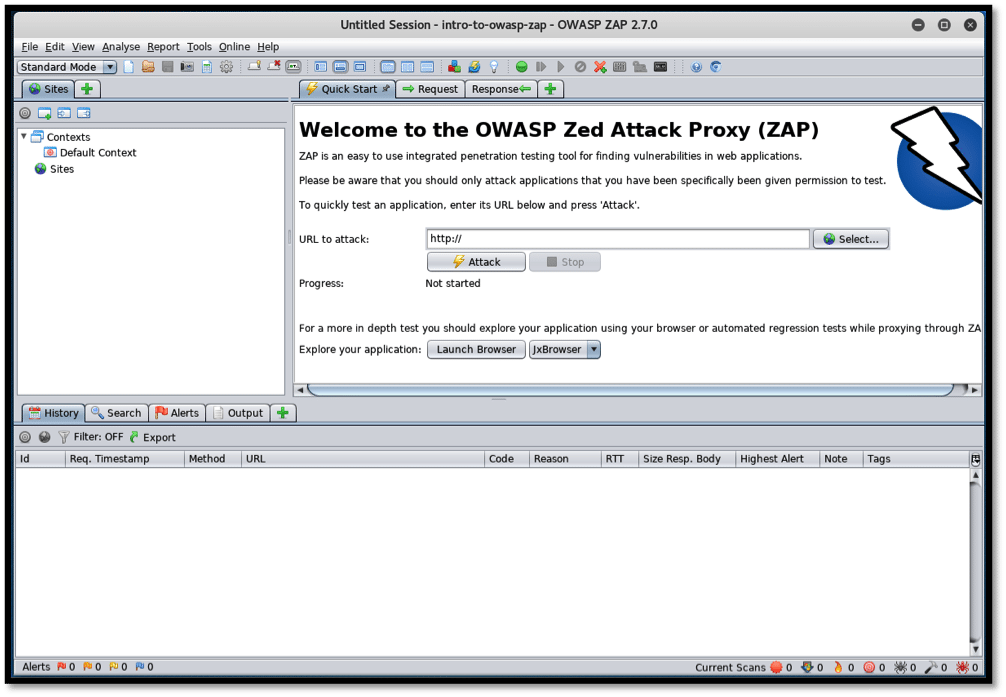This screenshot has width=1006, height=697.
Task: Open the Options gear icon in toolbar
Action: pyautogui.click(x=226, y=67)
